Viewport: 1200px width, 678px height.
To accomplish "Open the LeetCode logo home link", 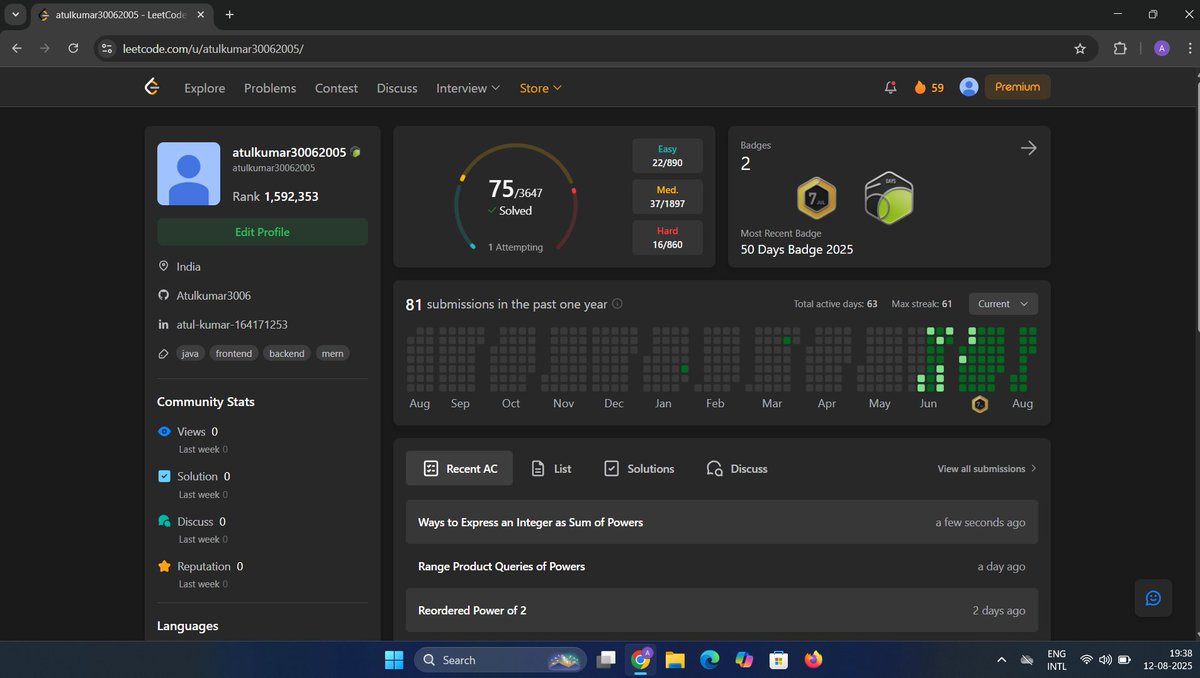I will point(152,87).
